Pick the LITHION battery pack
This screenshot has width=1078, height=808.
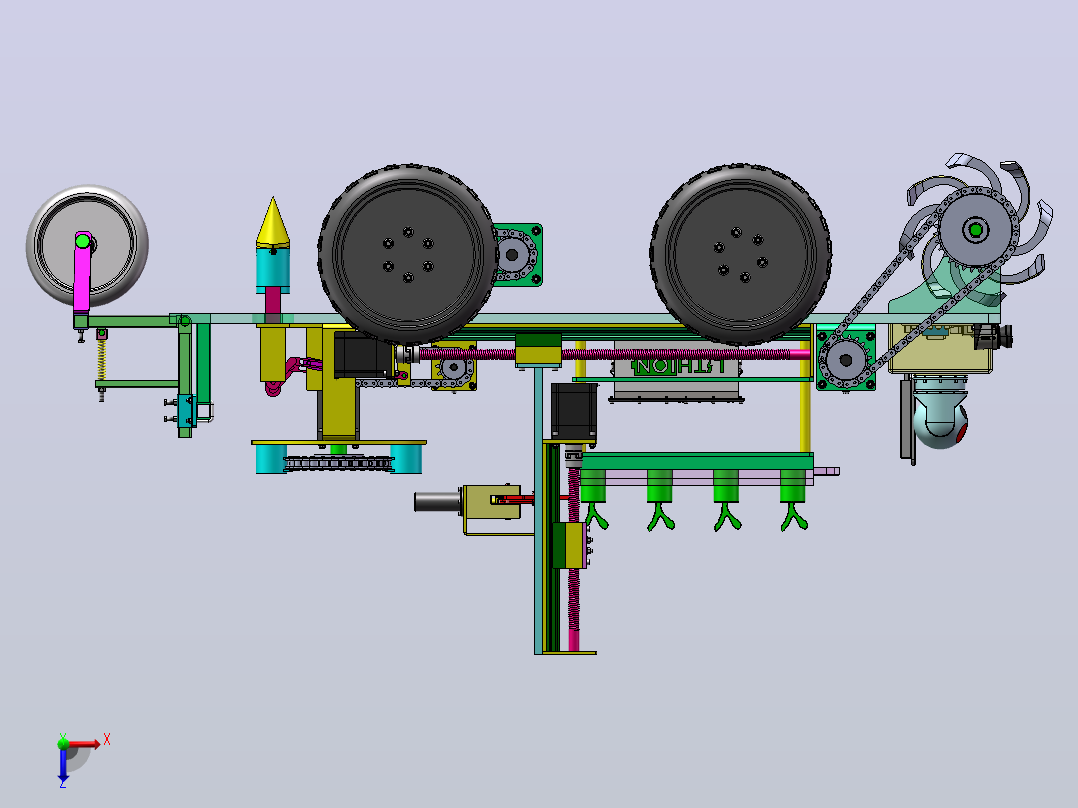tap(676, 369)
